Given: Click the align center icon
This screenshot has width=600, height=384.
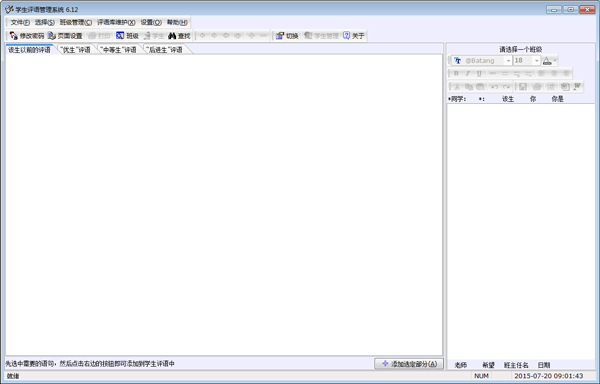Looking at the screenshot, I should 554,73.
